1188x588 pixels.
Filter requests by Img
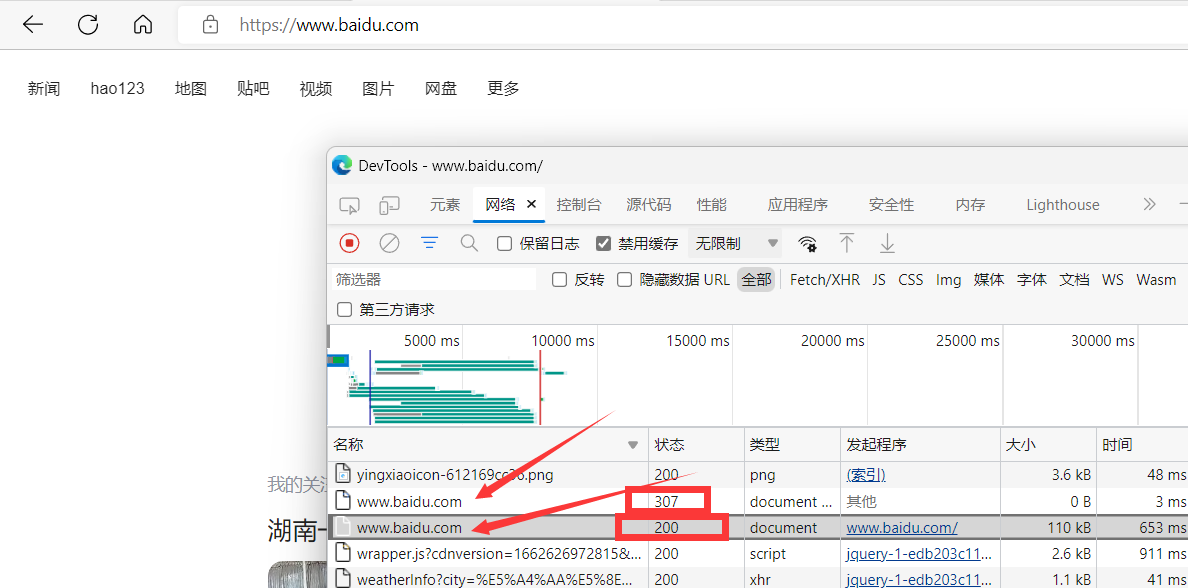coord(949,280)
